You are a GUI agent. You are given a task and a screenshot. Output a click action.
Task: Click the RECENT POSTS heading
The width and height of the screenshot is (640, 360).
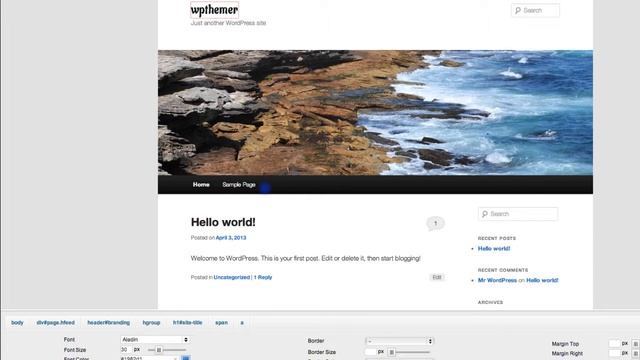coord(497,238)
